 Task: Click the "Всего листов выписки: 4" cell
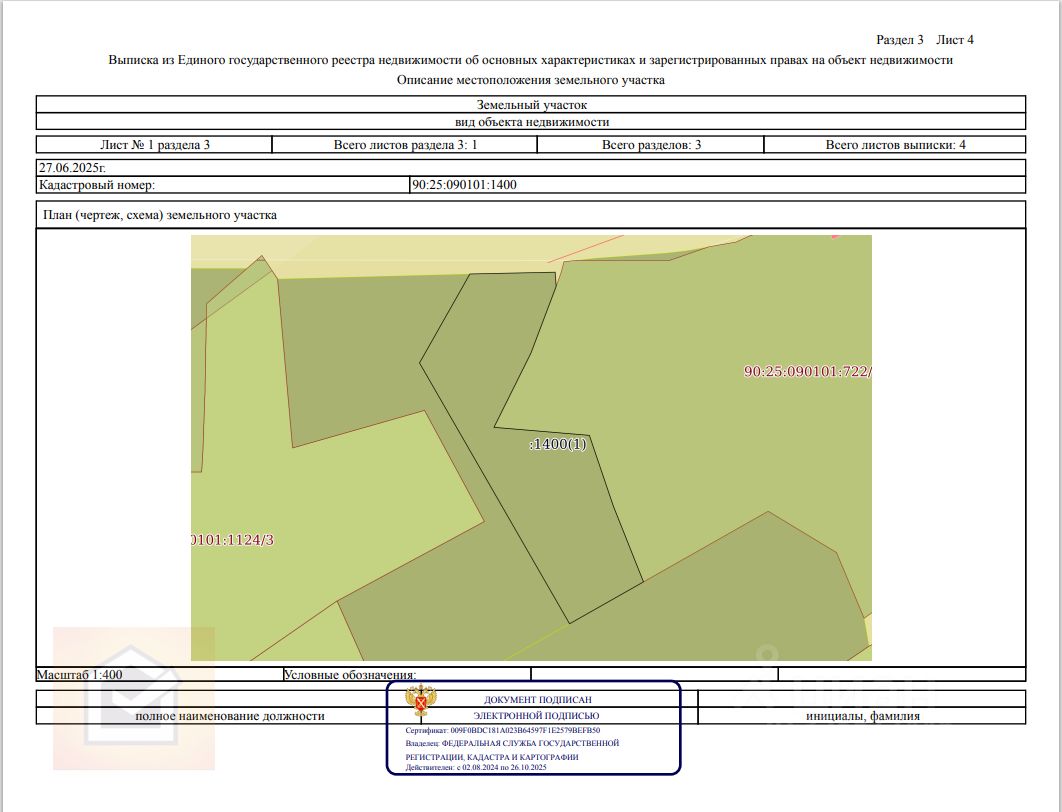895,145
